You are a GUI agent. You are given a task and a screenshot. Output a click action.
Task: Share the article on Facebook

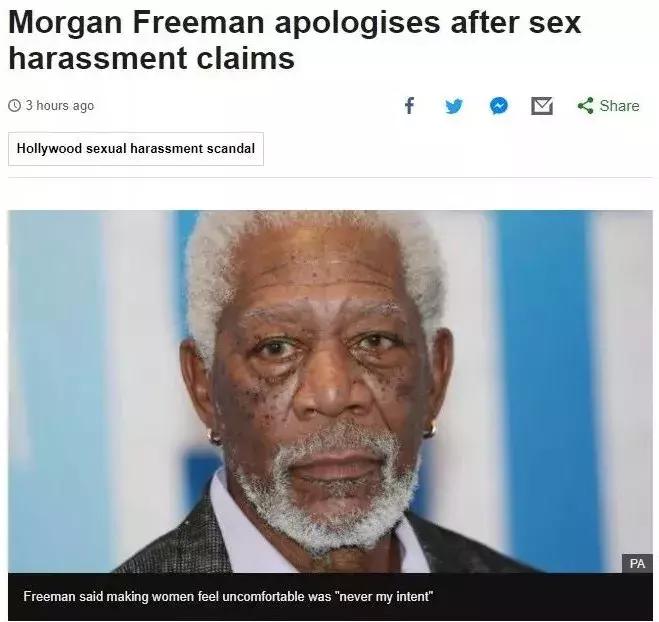(409, 105)
